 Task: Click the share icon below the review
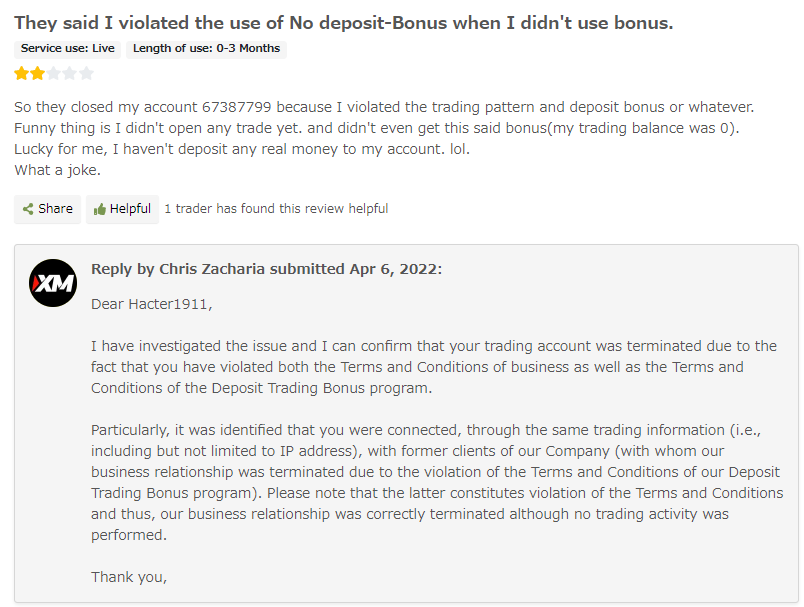[x=28, y=209]
